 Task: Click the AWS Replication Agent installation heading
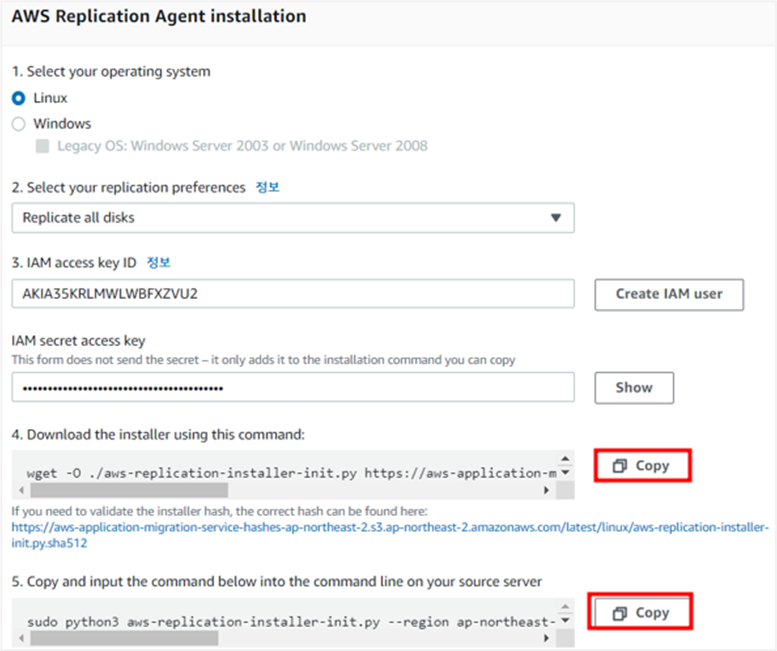tap(159, 16)
